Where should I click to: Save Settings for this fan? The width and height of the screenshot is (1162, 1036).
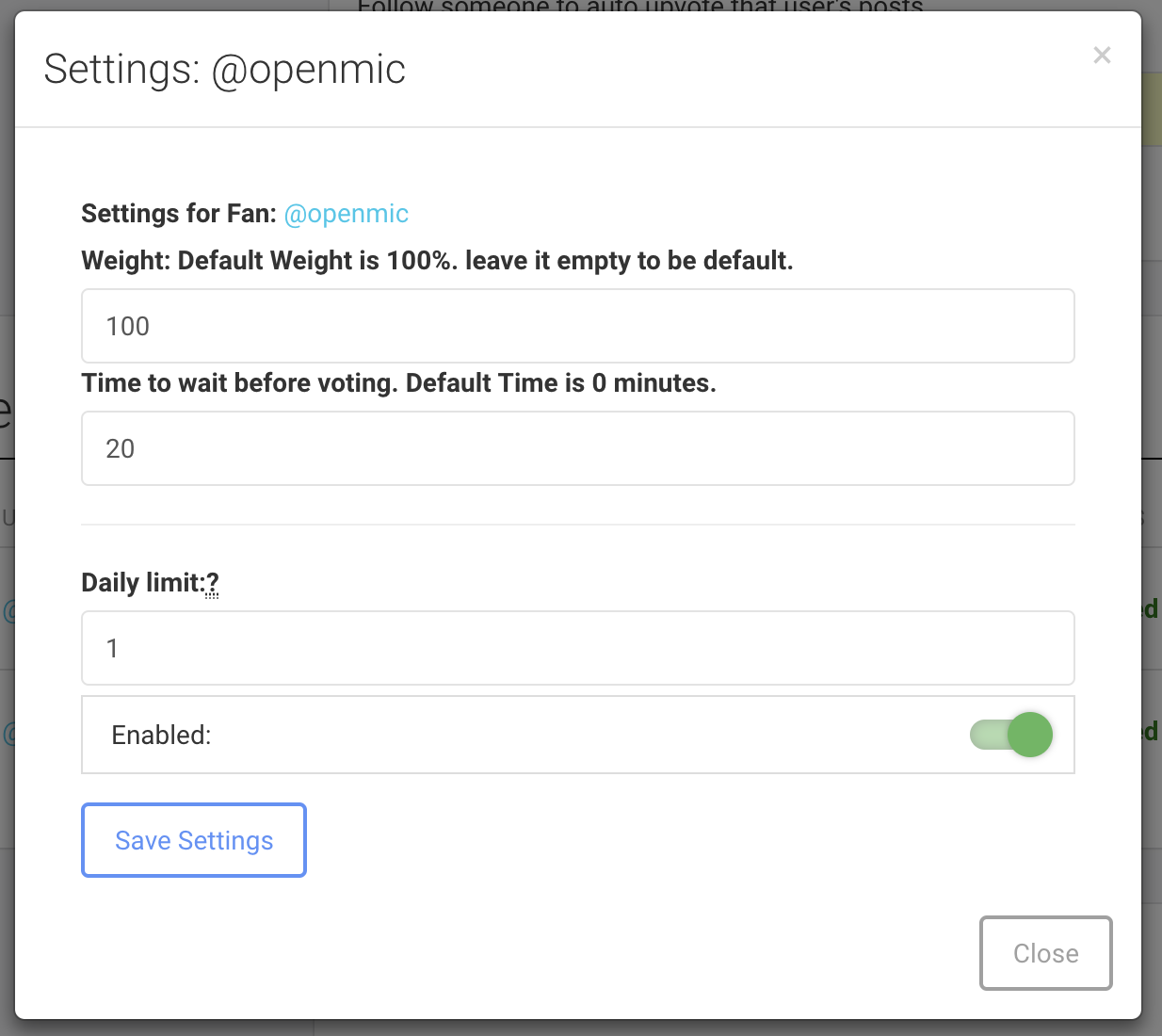click(x=194, y=840)
